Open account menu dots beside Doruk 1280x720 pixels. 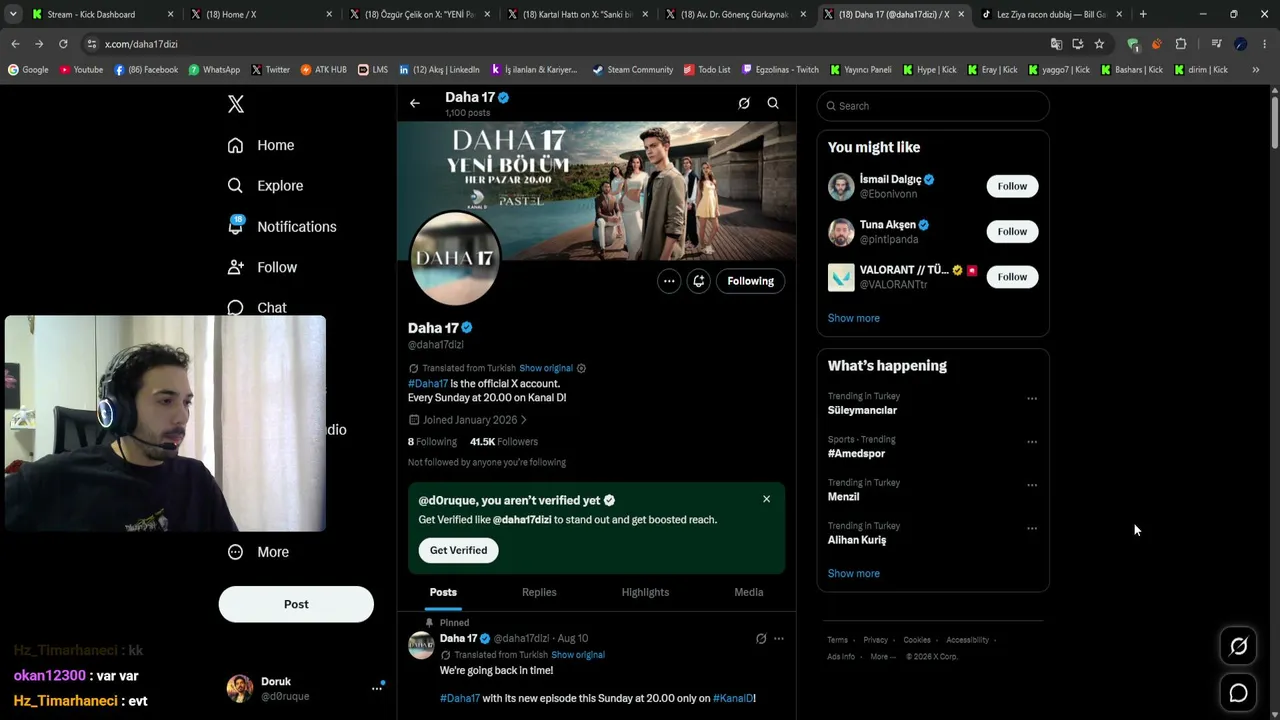(377, 688)
